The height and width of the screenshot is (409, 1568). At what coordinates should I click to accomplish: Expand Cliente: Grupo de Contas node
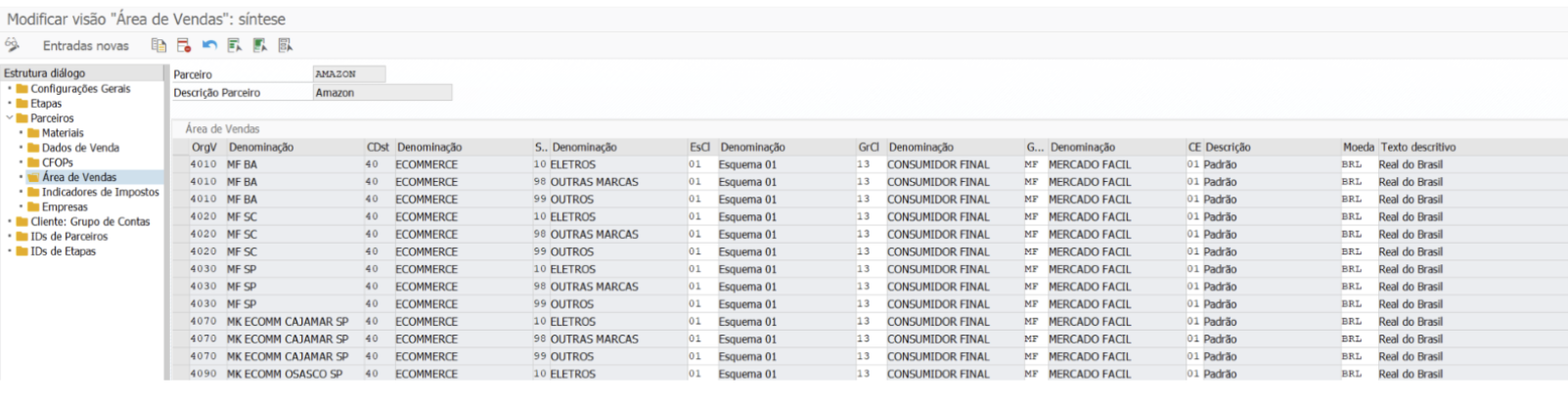10,222
